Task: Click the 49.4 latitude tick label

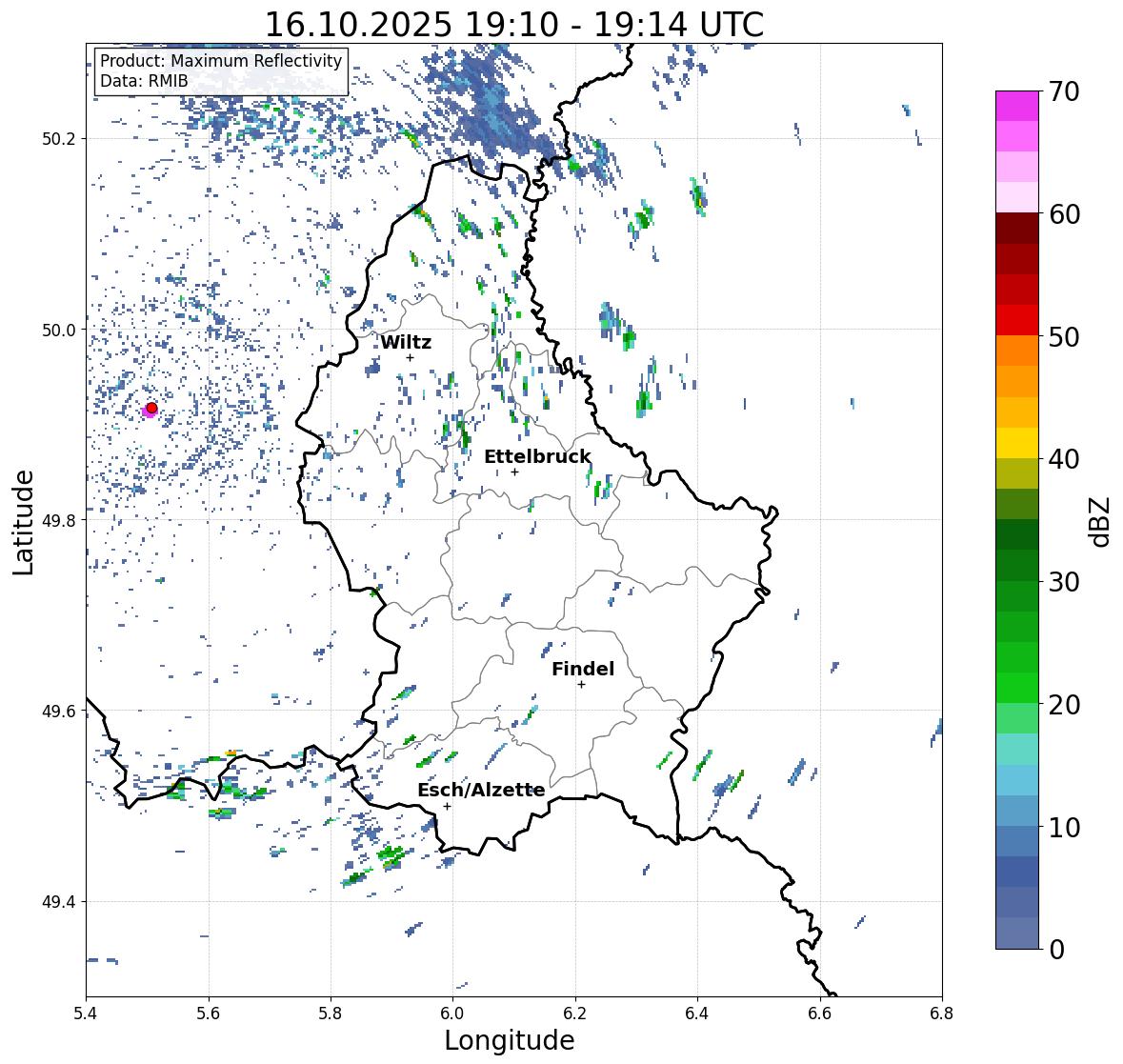Action: tap(58, 901)
